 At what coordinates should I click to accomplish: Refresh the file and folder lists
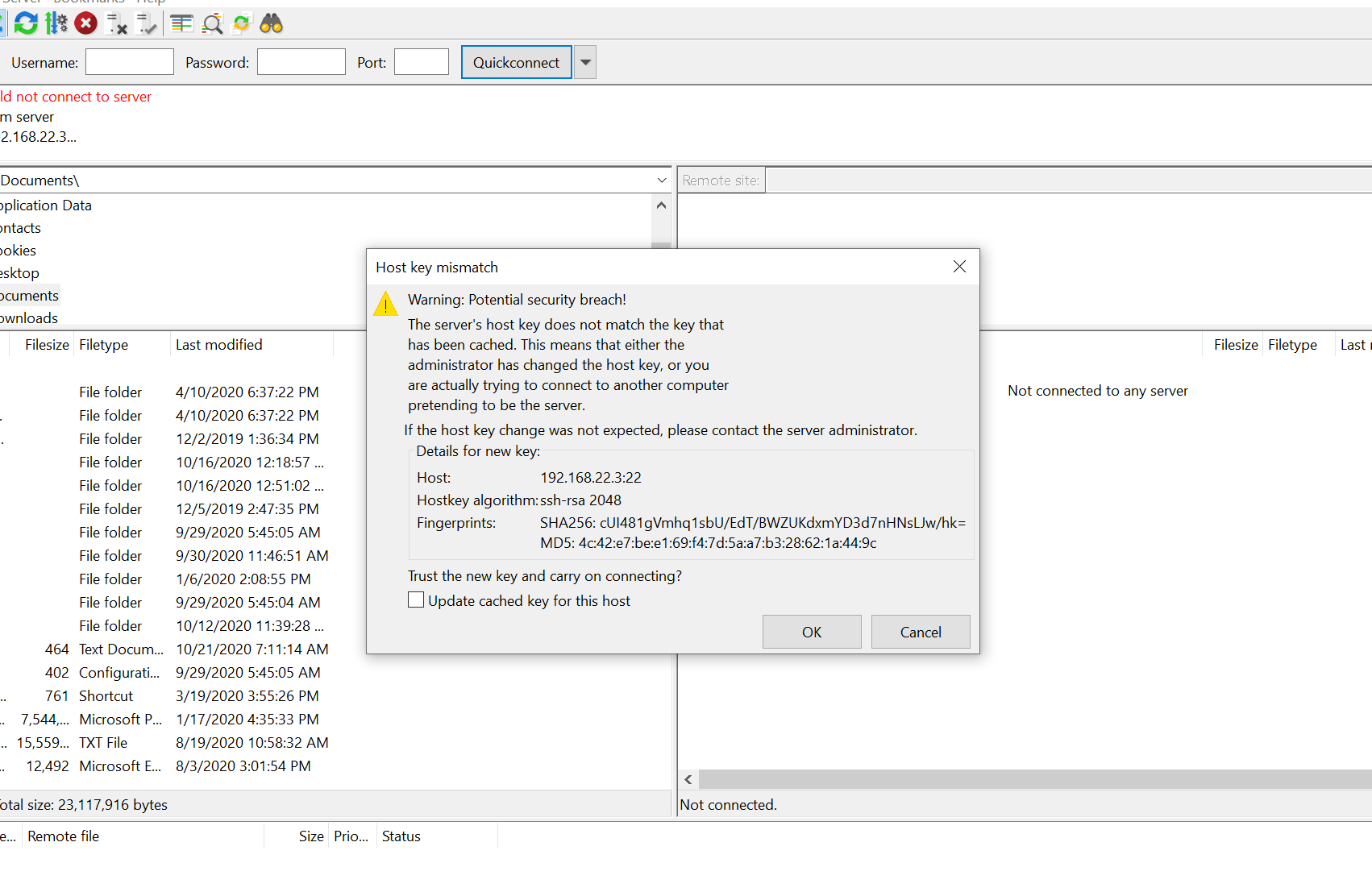coord(26,23)
